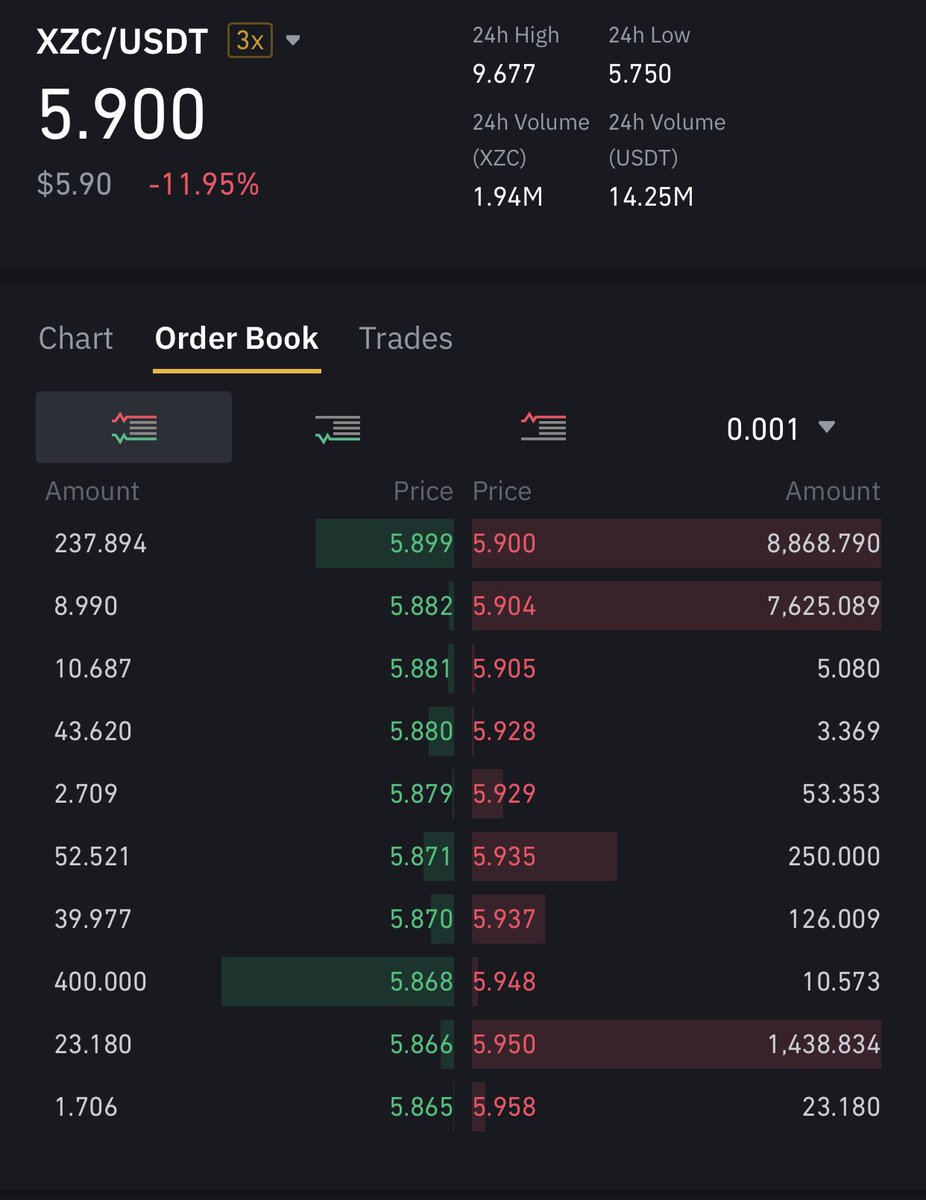Select ask price 5.935

(x=504, y=857)
